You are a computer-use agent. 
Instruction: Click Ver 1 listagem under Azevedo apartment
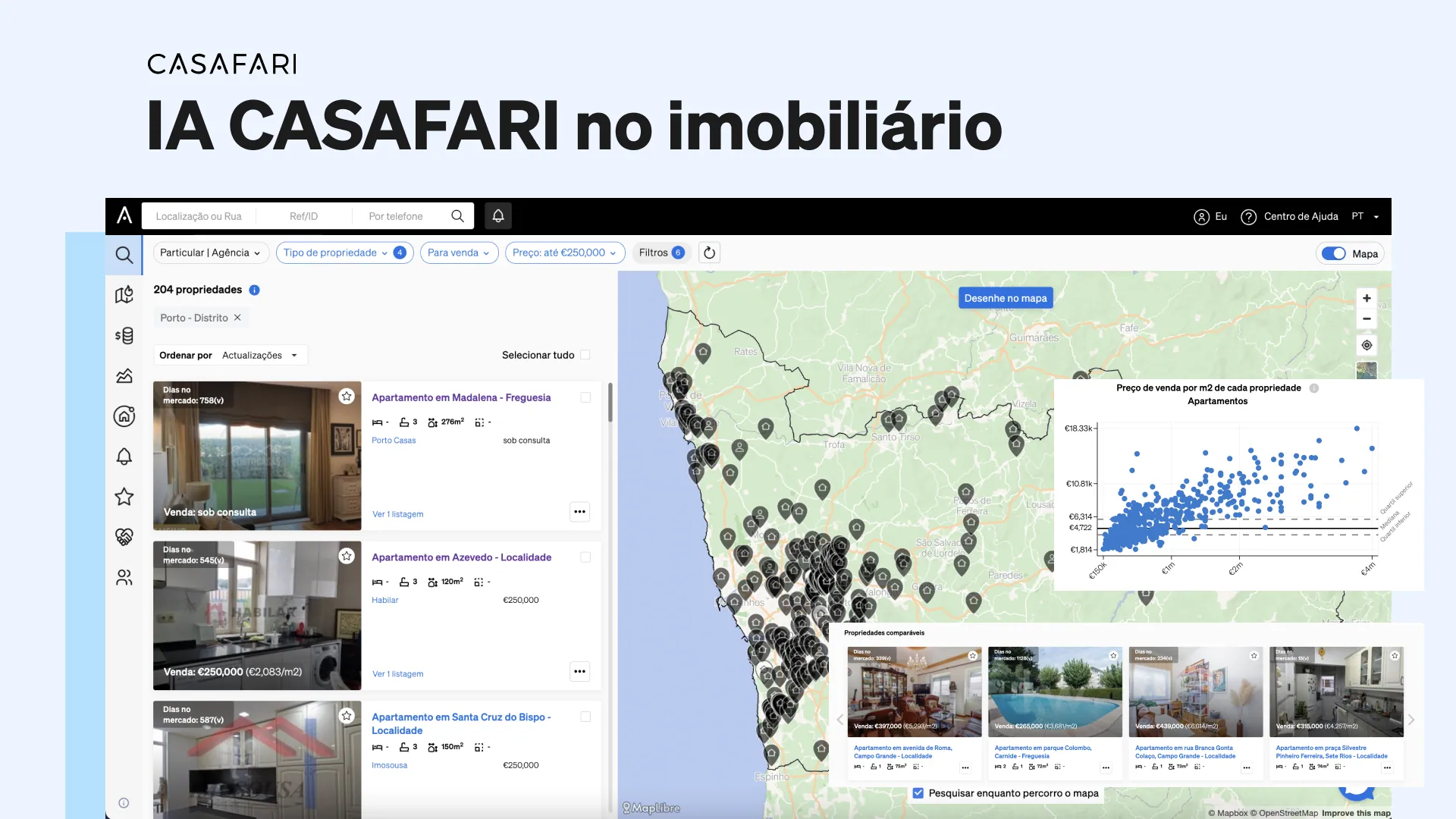pyautogui.click(x=397, y=674)
